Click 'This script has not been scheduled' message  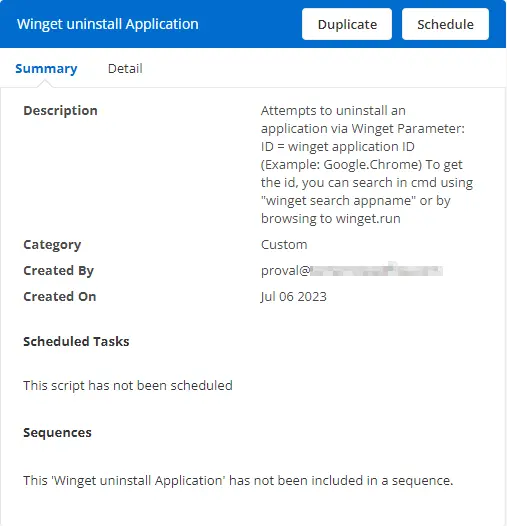tap(128, 385)
